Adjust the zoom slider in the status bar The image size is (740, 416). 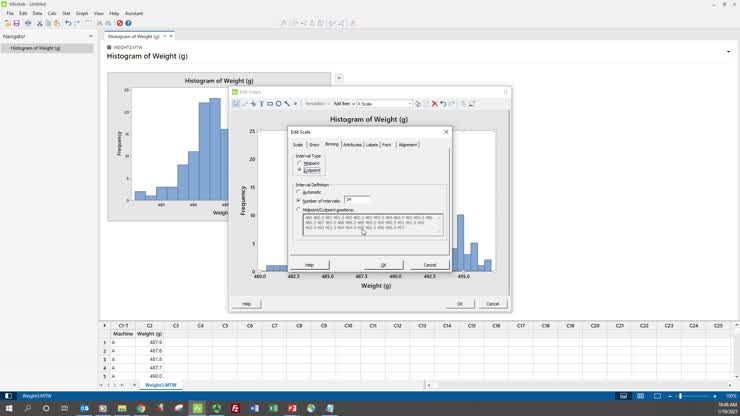(680, 396)
